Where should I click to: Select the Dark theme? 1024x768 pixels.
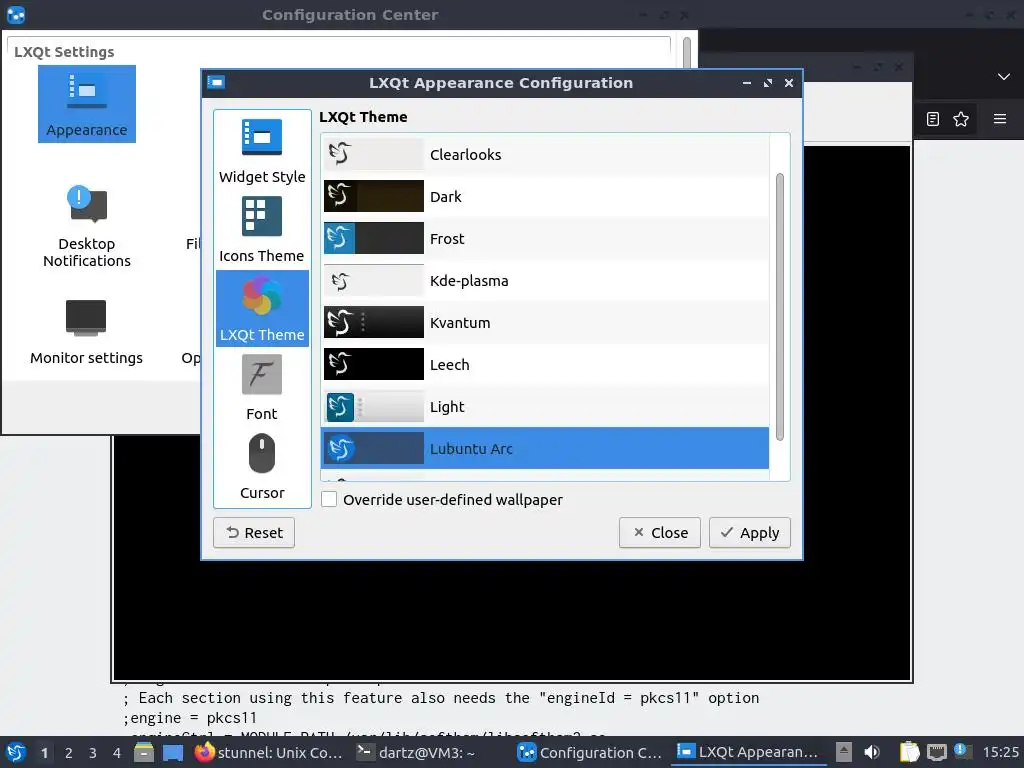click(x=545, y=197)
